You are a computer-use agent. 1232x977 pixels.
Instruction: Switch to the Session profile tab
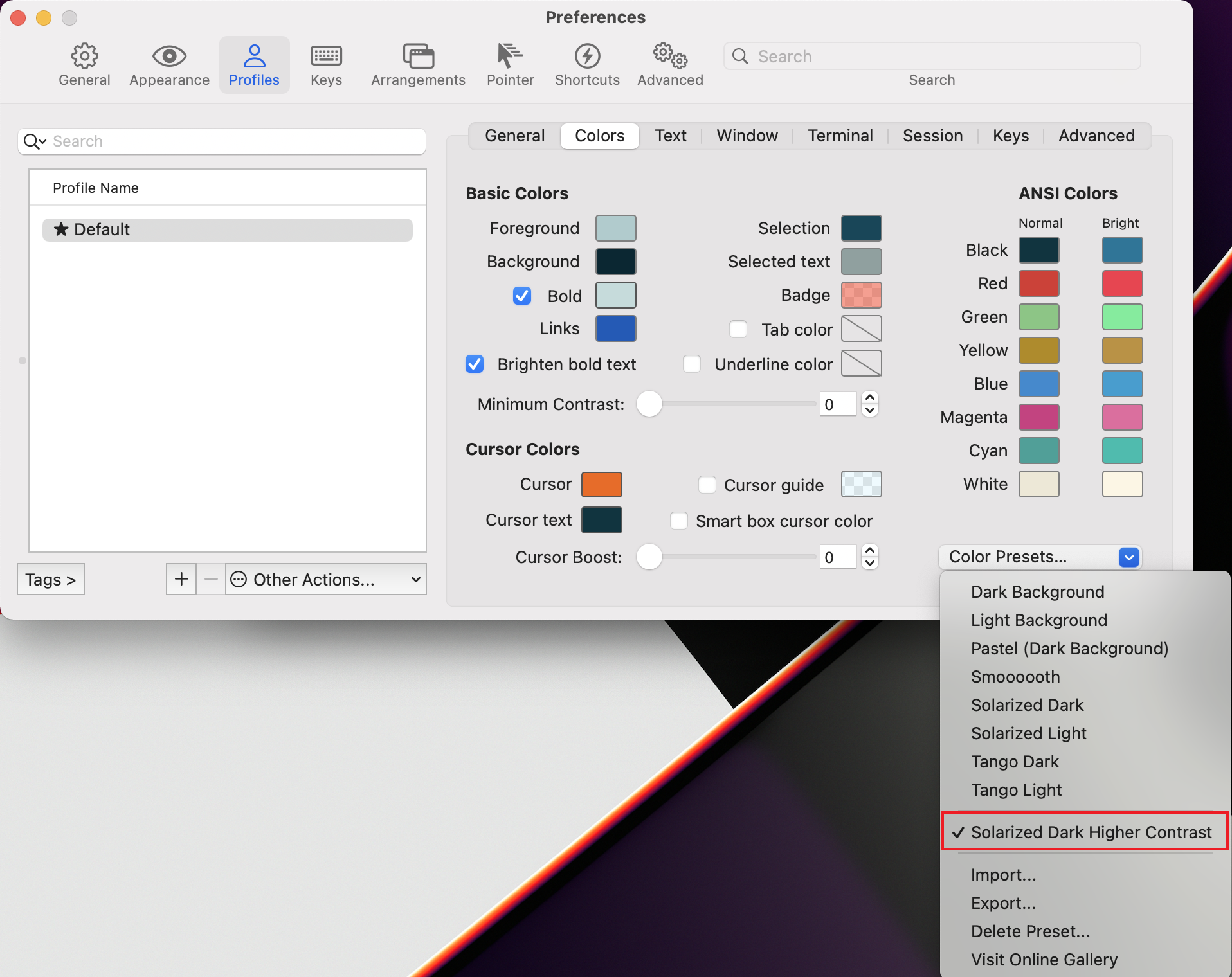click(932, 136)
